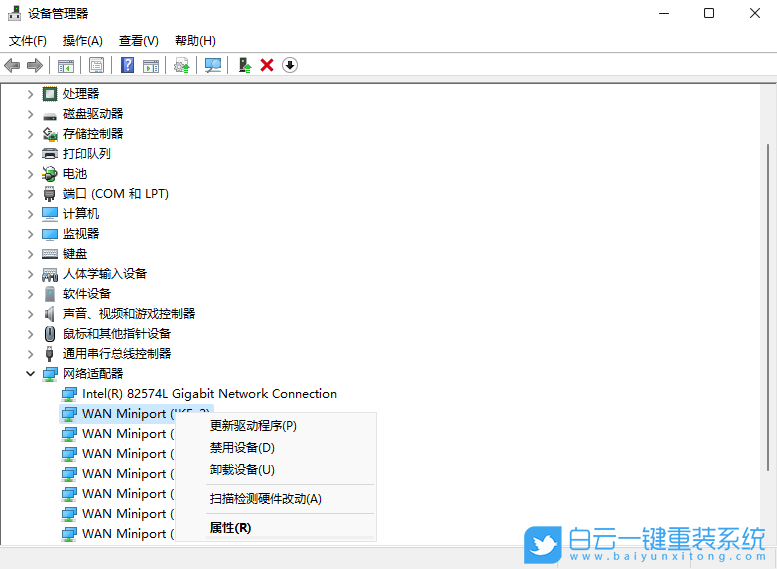Show or hide the console tree pane
This screenshot has width=777, height=569.
[x=65, y=65]
